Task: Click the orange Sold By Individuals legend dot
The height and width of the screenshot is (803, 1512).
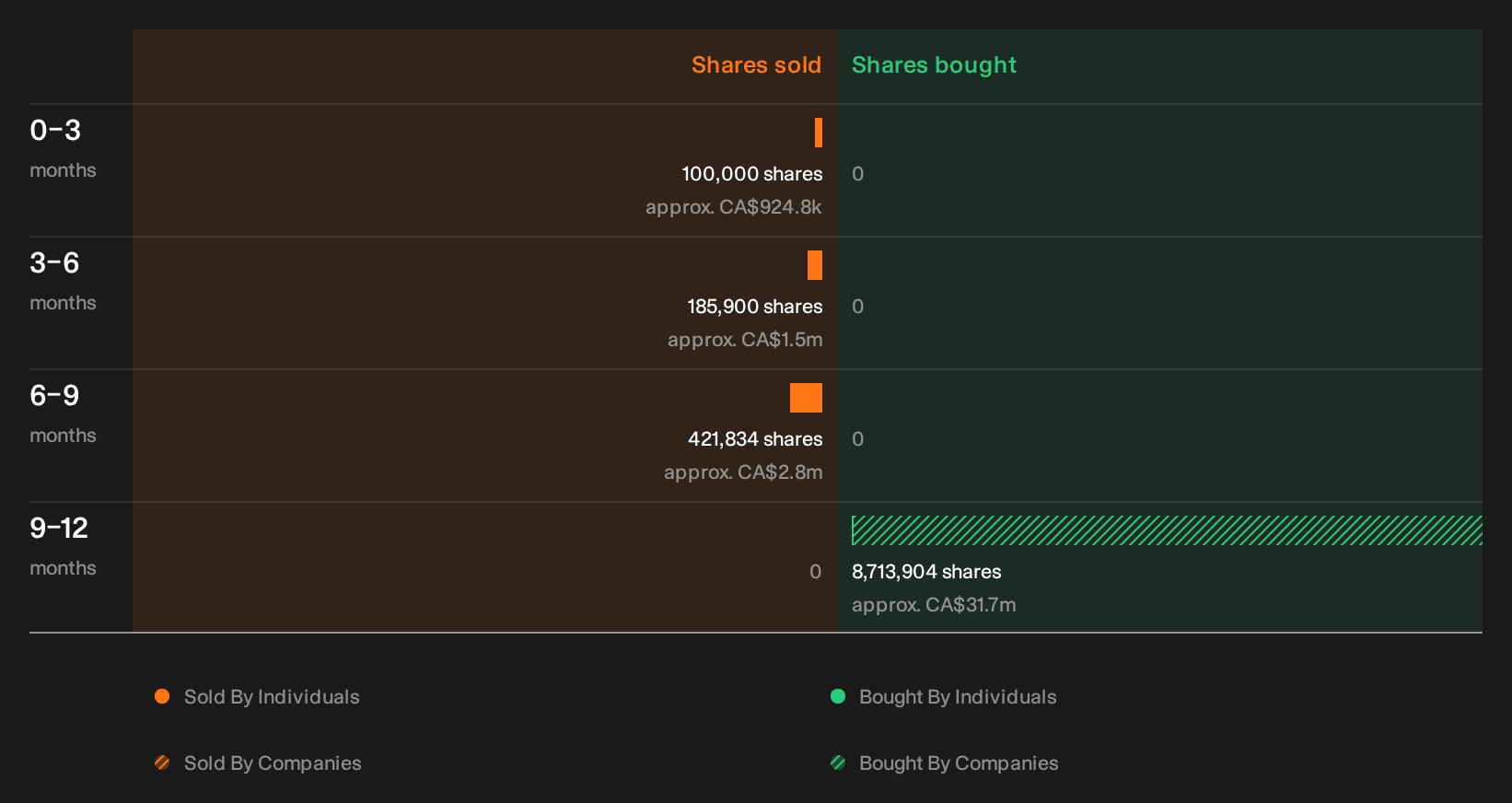Action: click(x=162, y=696)
